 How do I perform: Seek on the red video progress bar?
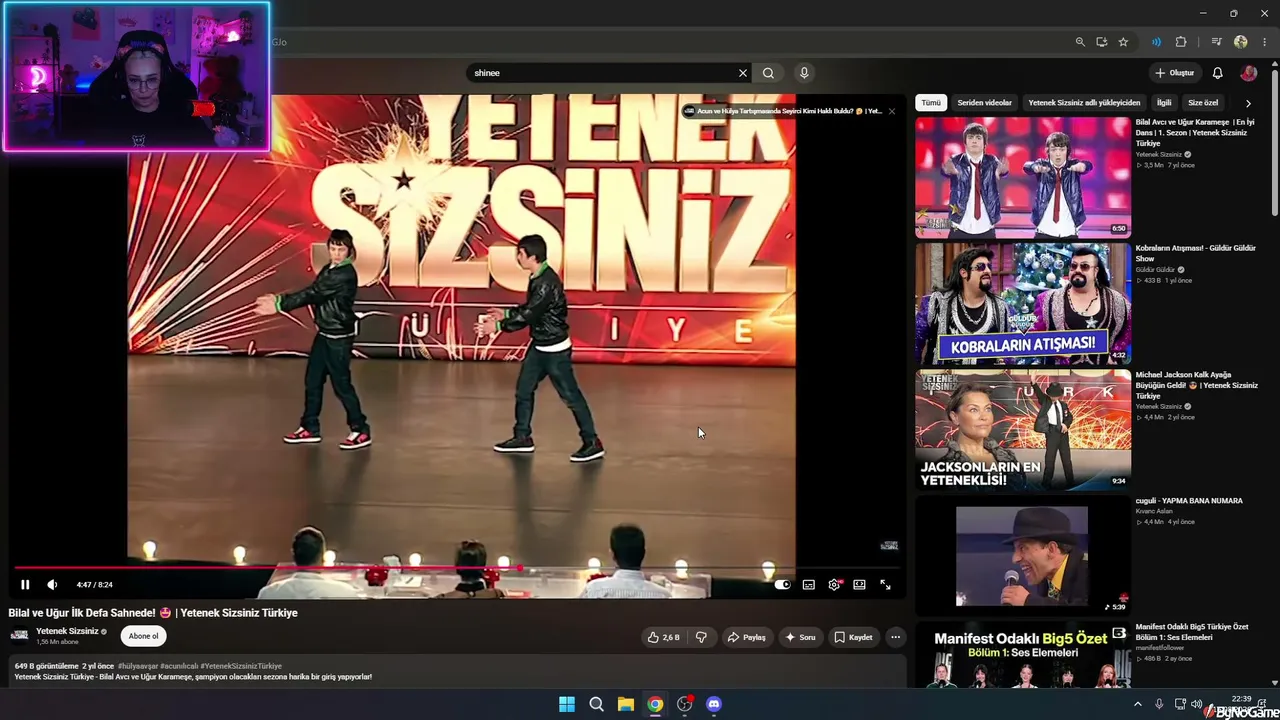pyautogui.click(x=460, y=568)
